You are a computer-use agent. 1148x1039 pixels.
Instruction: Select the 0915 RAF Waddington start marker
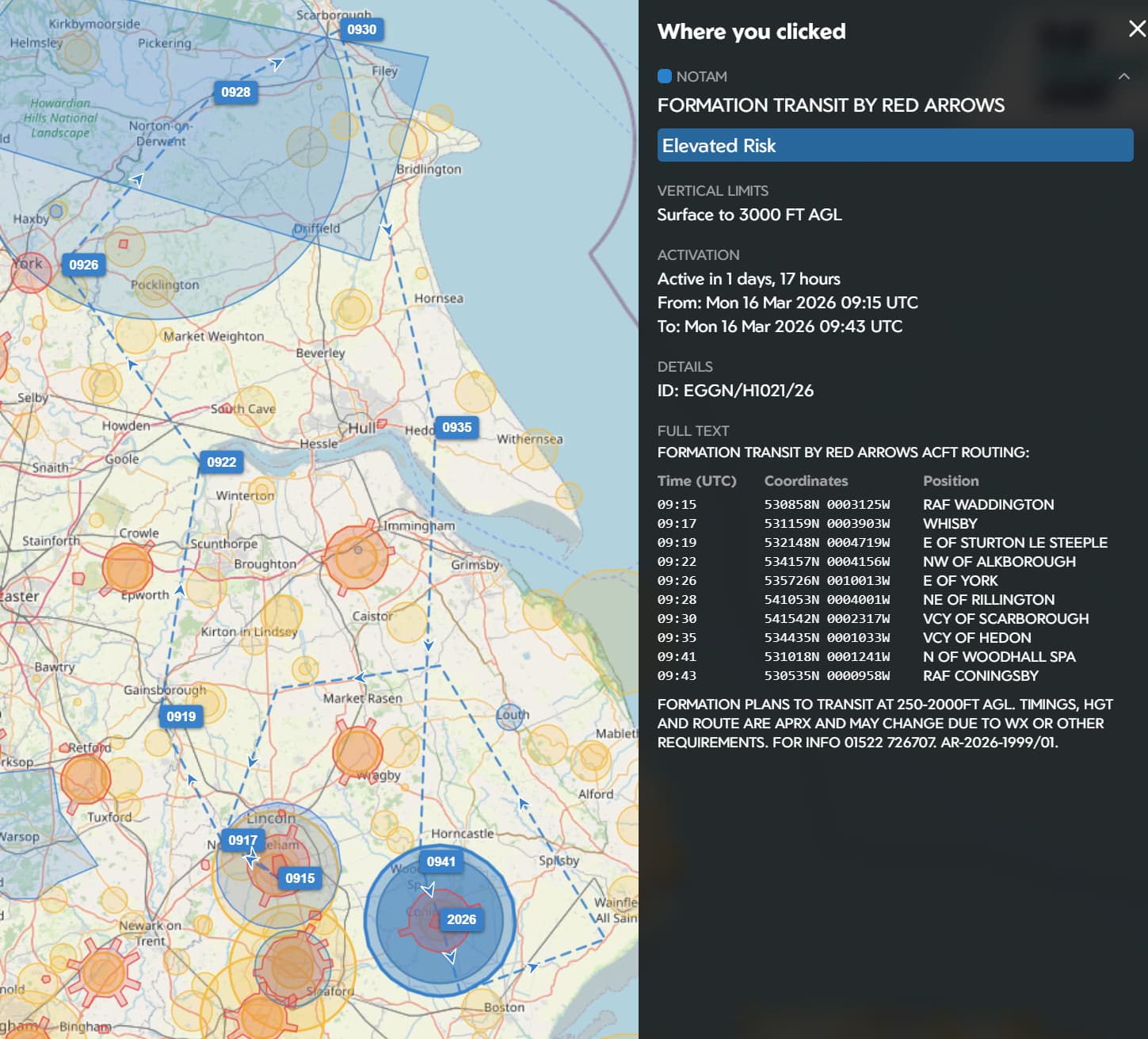[x=299, y=878]
